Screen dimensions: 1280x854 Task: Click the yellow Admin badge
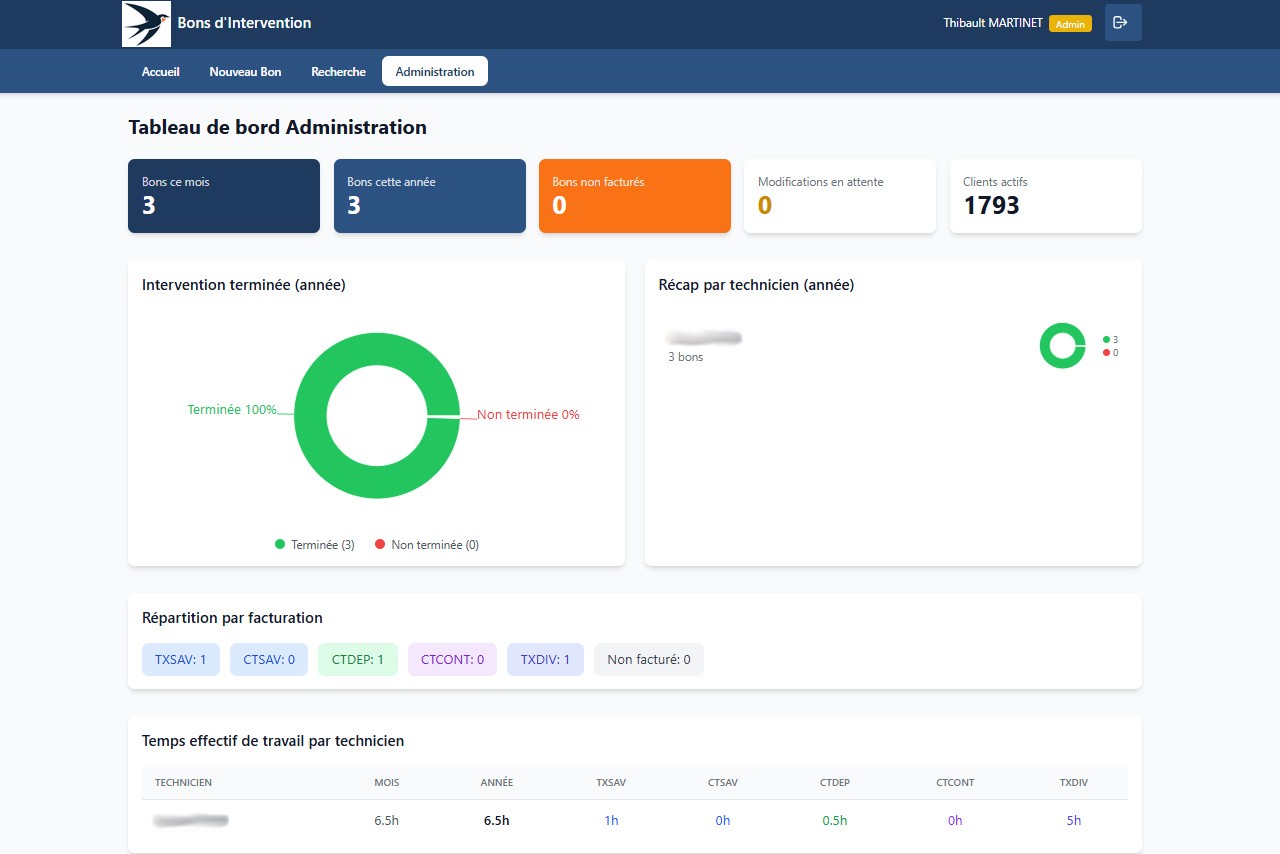tap(1070, 24)
